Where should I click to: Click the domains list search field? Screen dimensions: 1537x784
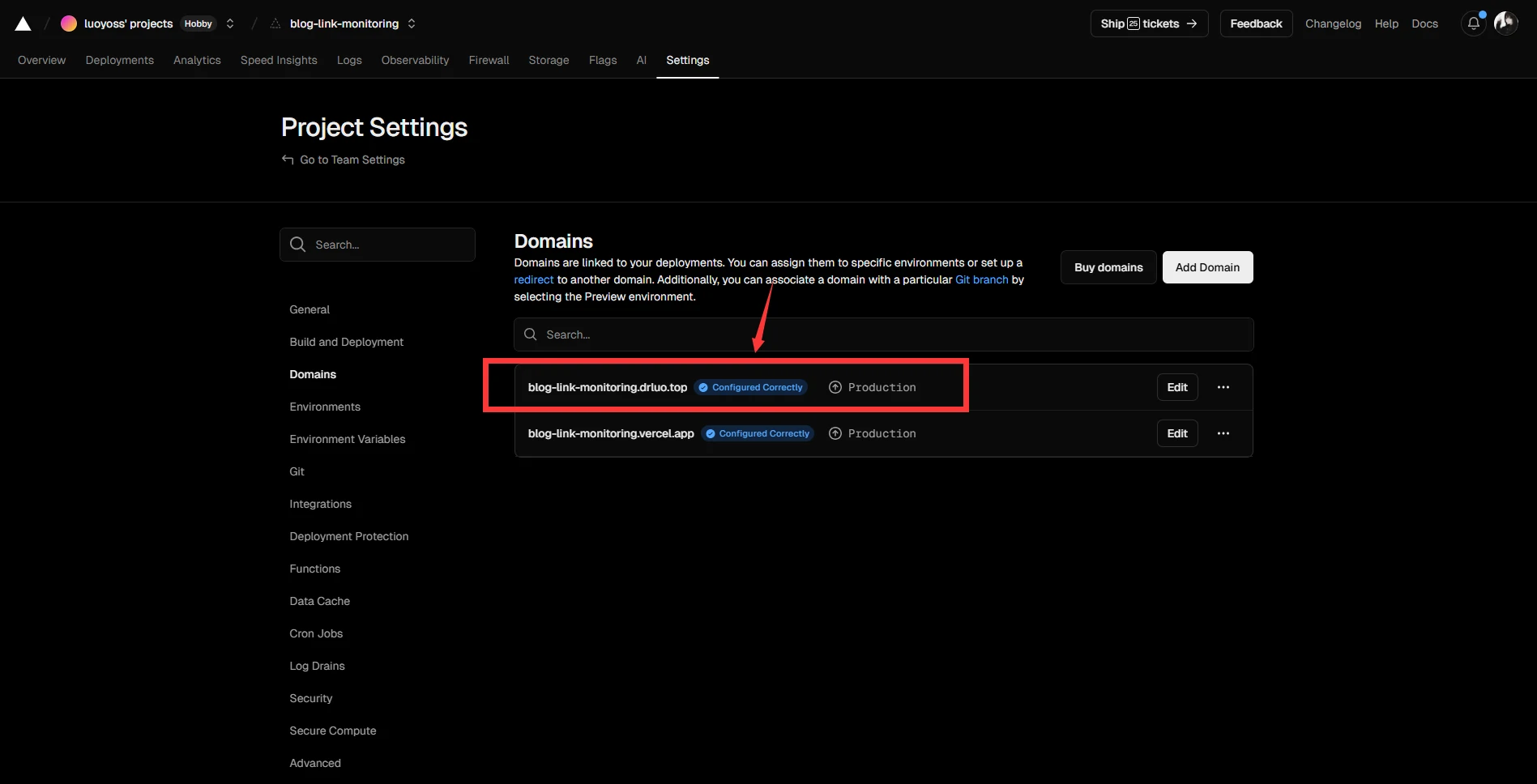coord(883,334)
